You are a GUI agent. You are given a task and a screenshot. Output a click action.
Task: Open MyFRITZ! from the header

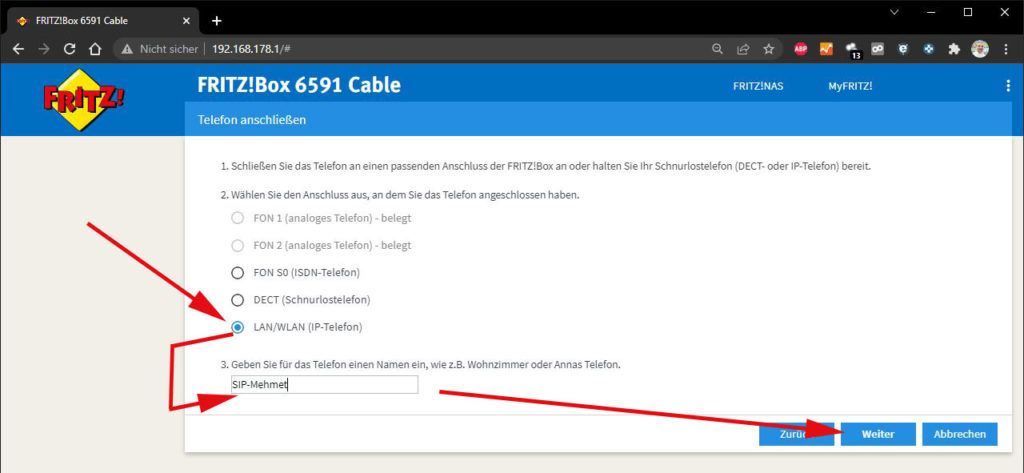pos(850,86)
